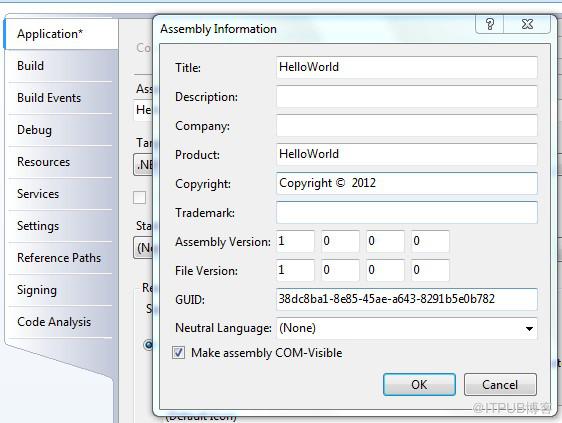The image size is (562, 423).
Task: Switch to the Settings tab
Action: [x=61, y=226]
